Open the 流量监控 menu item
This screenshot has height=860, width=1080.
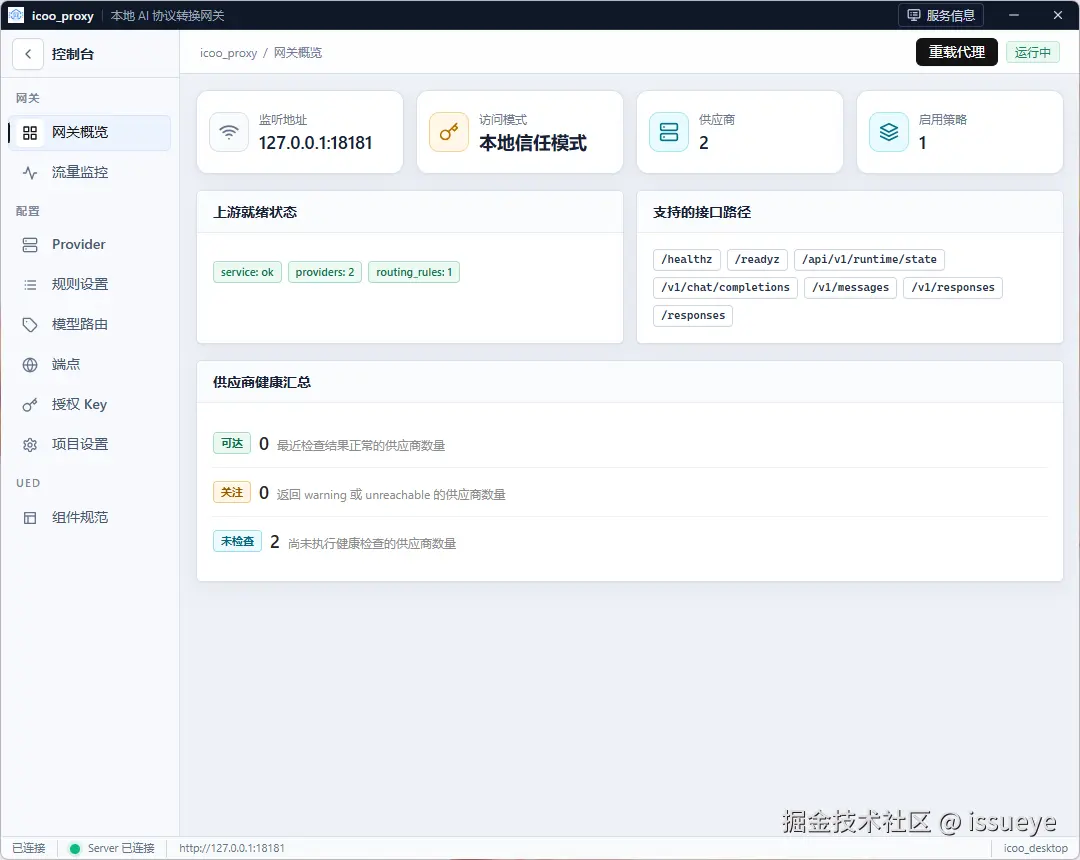point(90,173)
